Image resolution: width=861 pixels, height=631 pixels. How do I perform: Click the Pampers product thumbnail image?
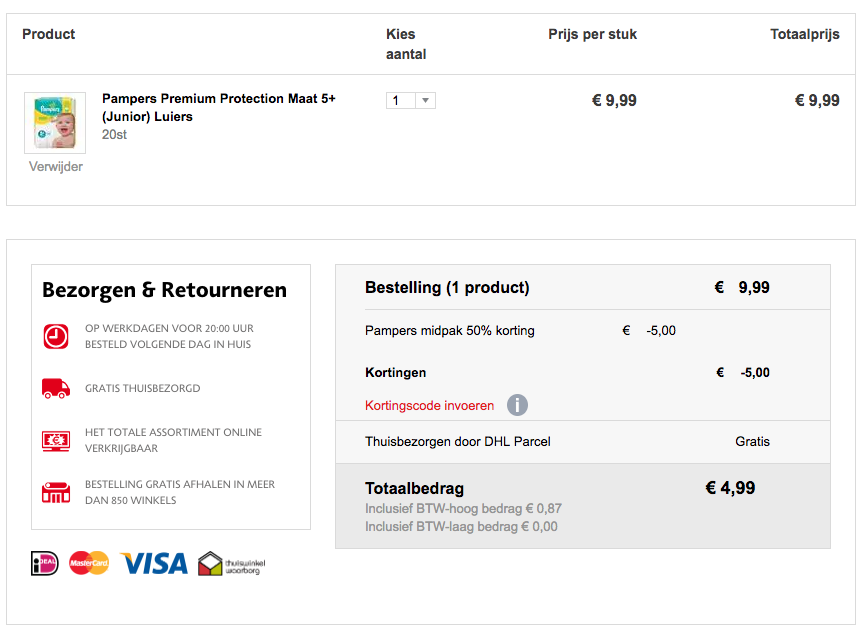(55, 123)
